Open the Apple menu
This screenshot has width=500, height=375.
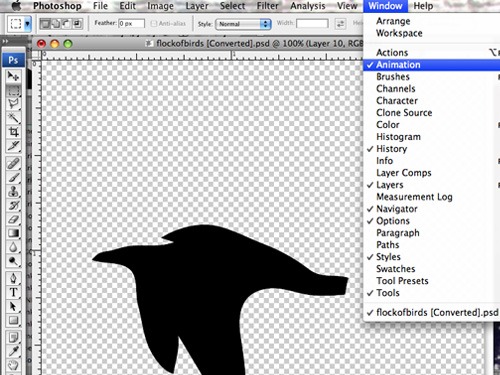pos(16,6)
